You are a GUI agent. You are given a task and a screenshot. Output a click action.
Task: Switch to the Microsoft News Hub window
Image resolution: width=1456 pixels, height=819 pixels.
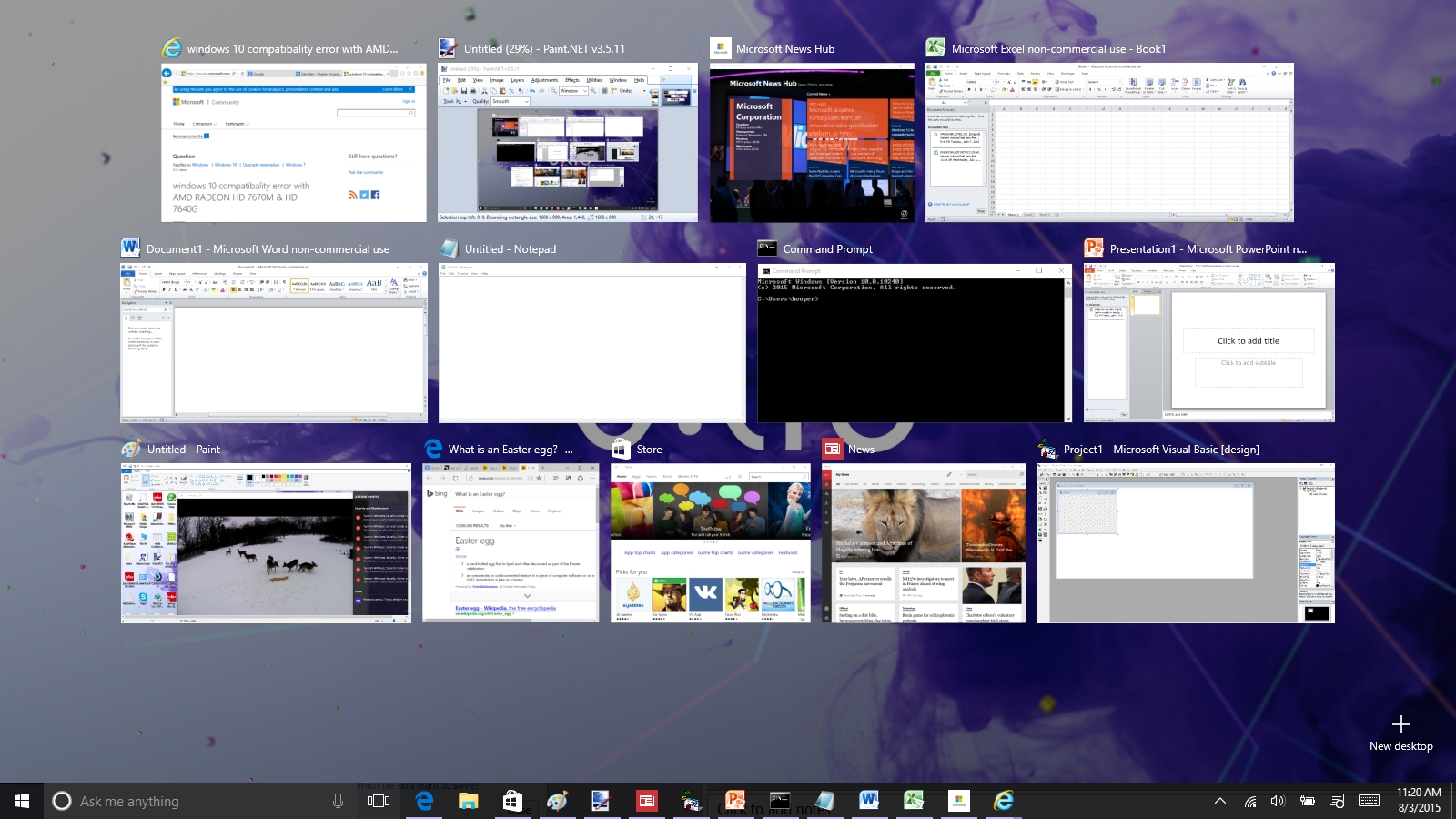click(x=812, y=143)
